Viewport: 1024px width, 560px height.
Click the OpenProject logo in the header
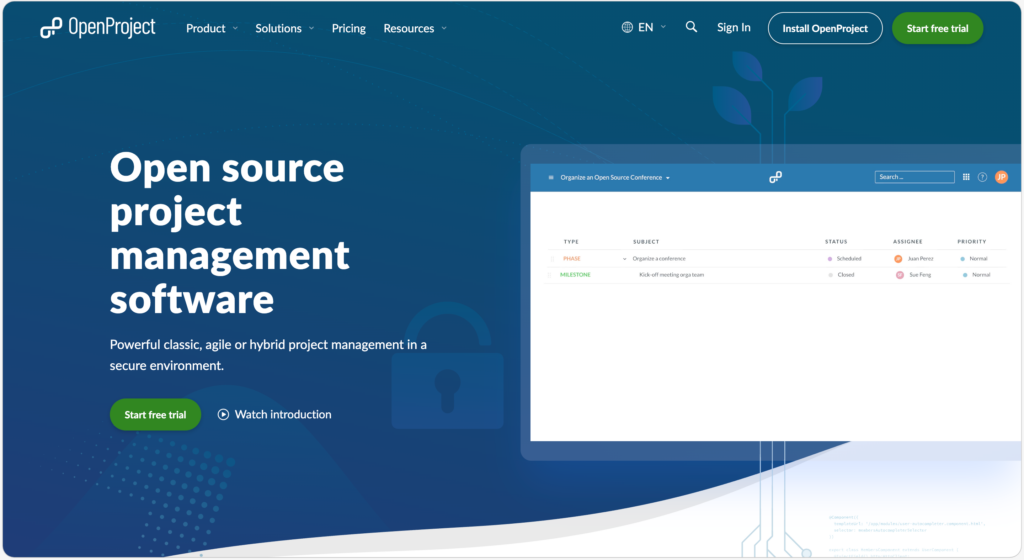tap(97, 28)
